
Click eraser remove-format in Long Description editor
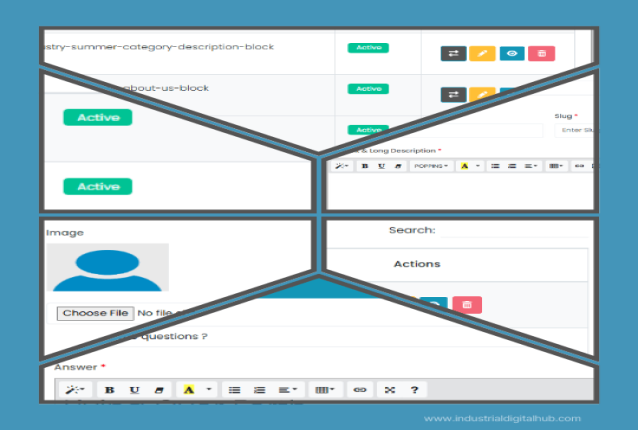click(398, 166)
